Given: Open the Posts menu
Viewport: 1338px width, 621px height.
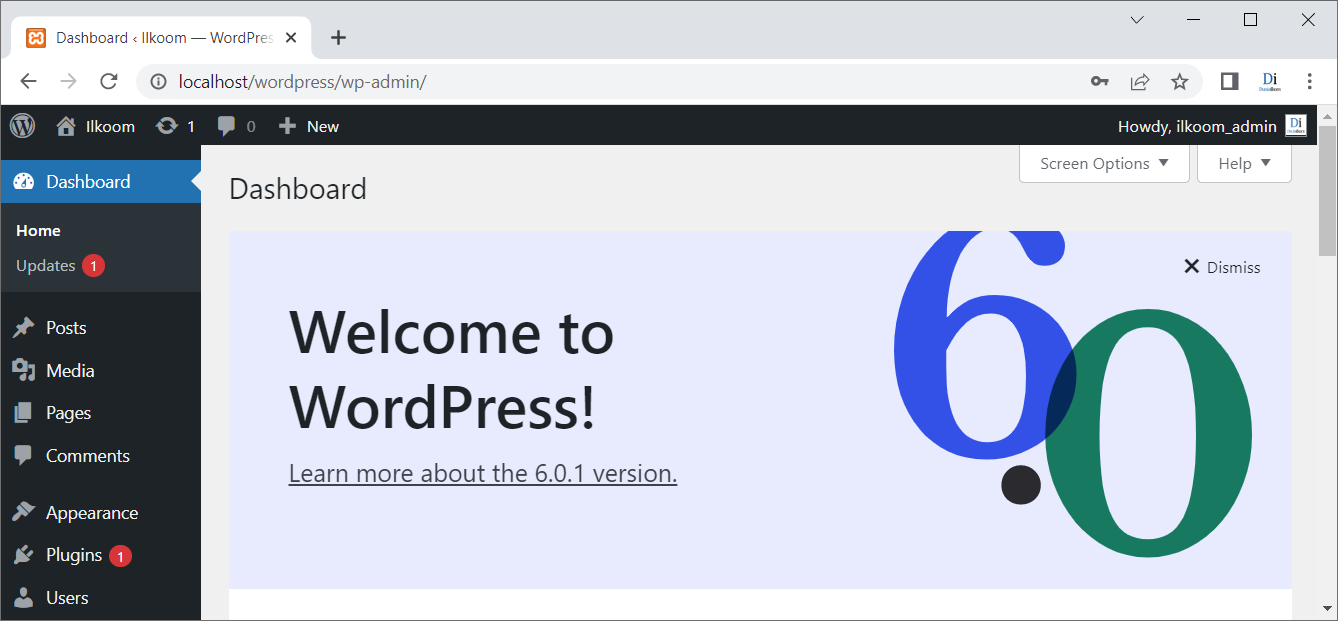Looking at the screenshot, I should tap(100, 328).
